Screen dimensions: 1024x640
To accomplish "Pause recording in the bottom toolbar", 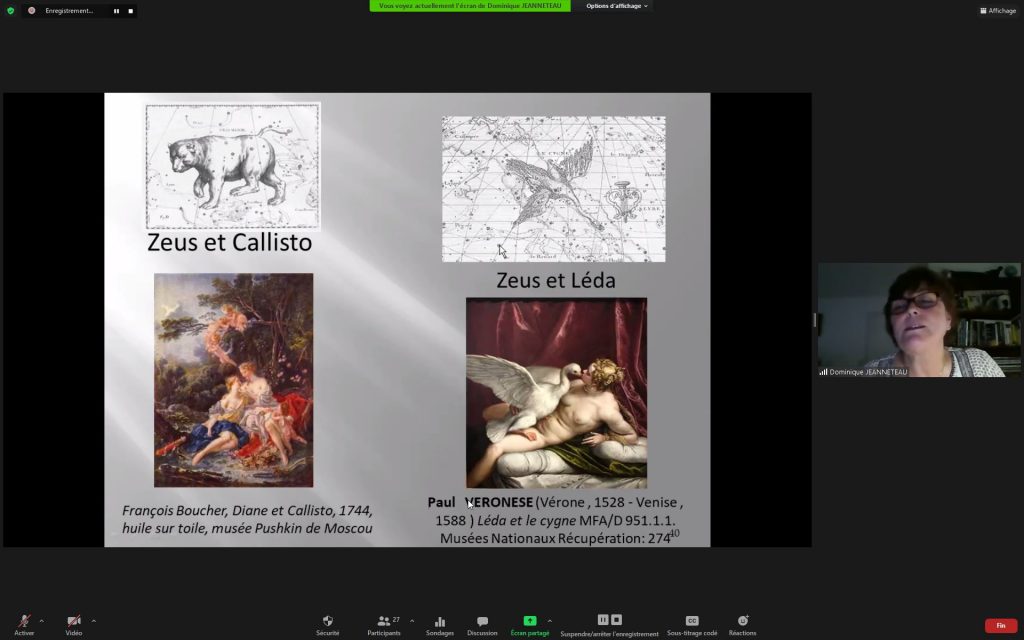I will 603,620.
